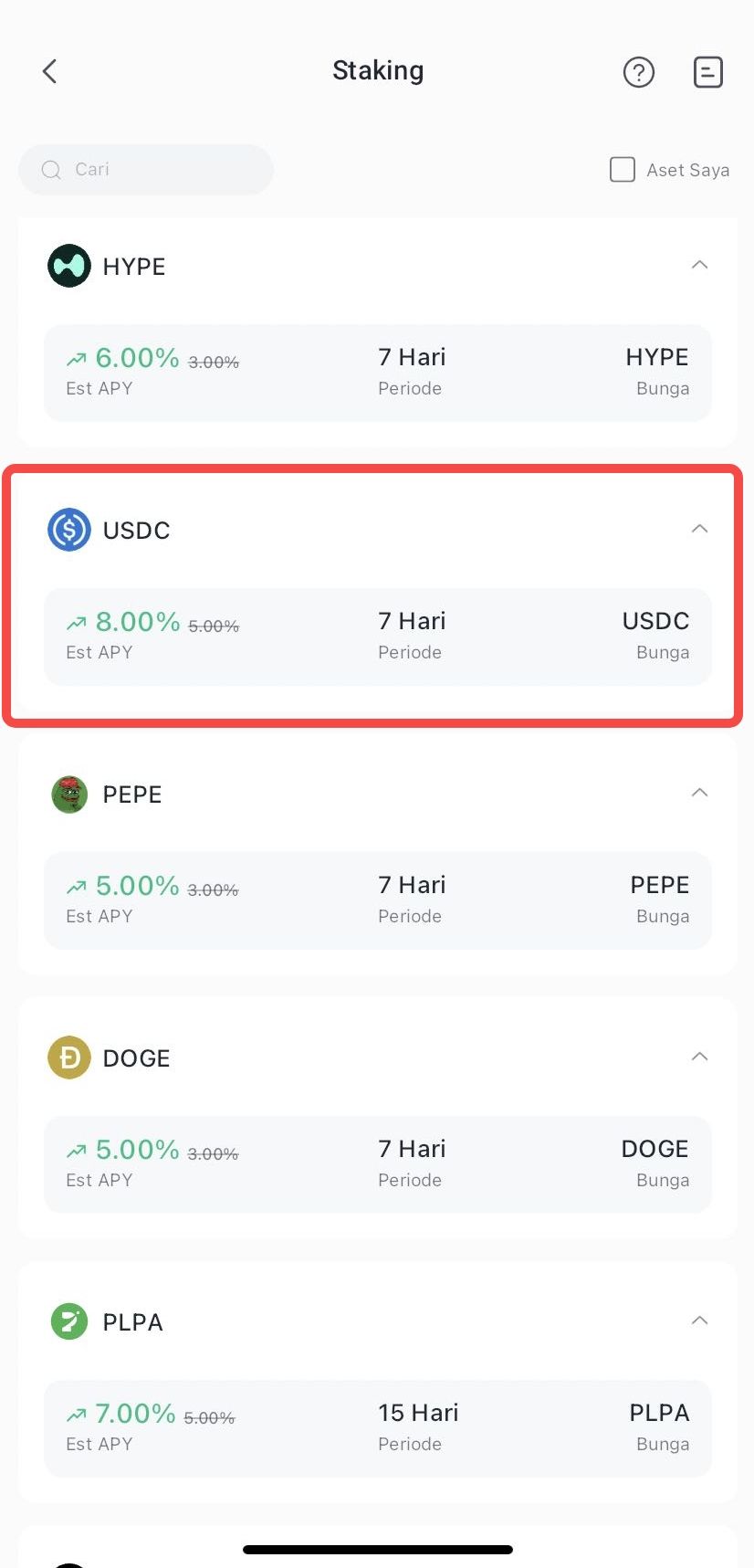Tap the PEPE frog logo

pos(69,794)
